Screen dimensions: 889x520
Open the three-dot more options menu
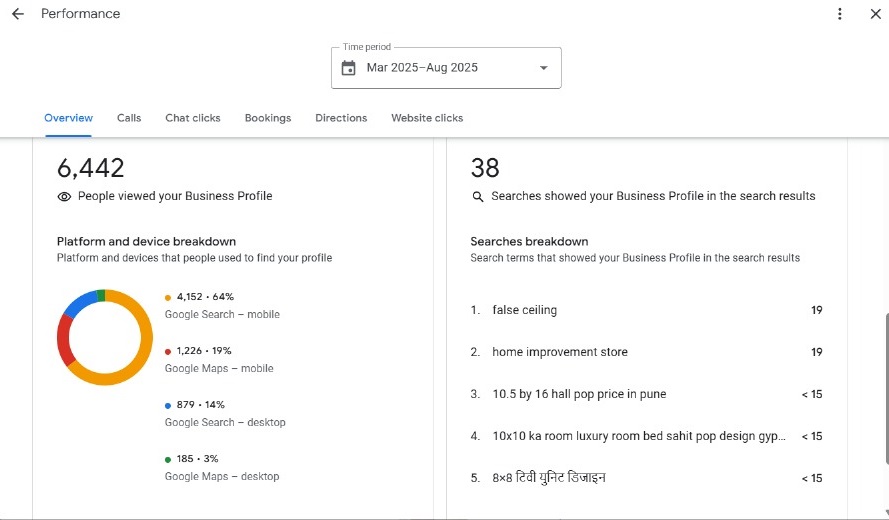click(x=840, y=14)
